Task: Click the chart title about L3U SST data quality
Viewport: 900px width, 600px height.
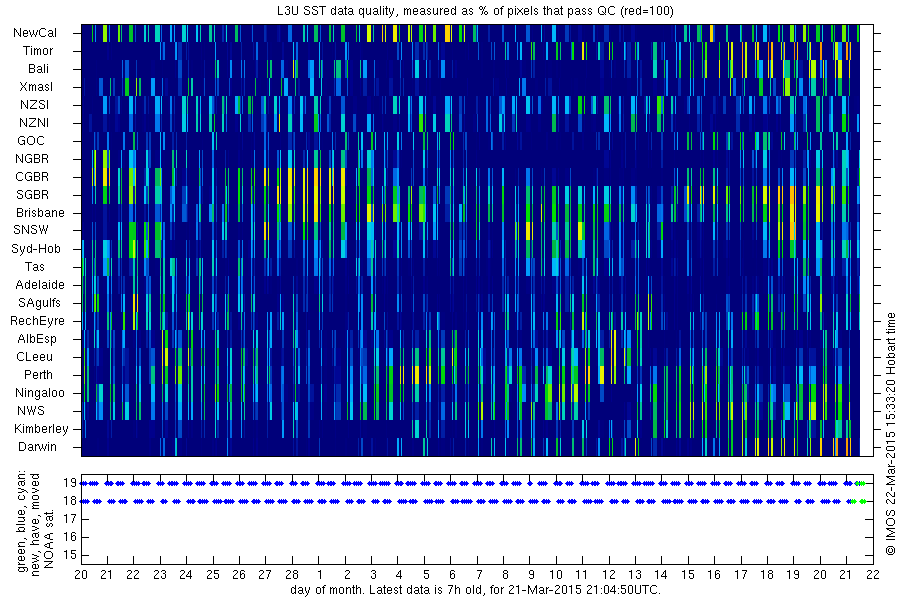Action: pos(475,11)
